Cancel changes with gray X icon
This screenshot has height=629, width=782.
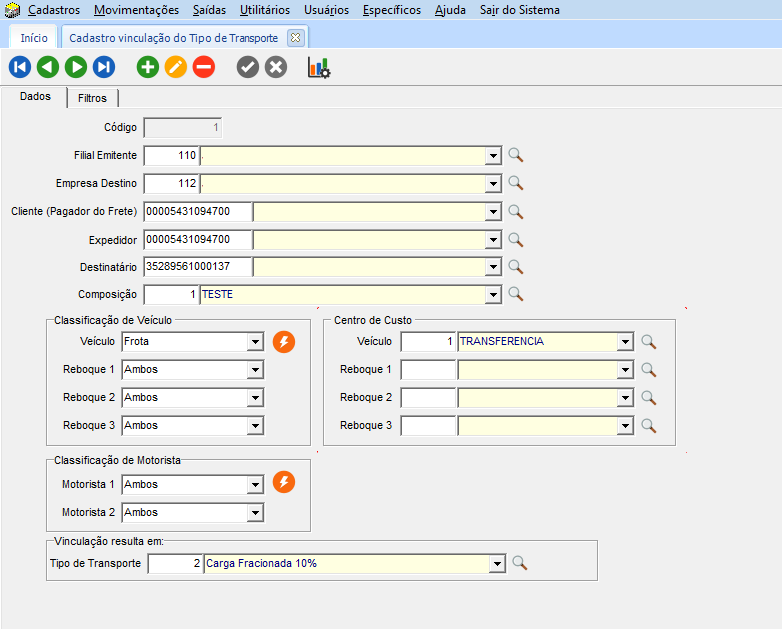click(276, 67)
